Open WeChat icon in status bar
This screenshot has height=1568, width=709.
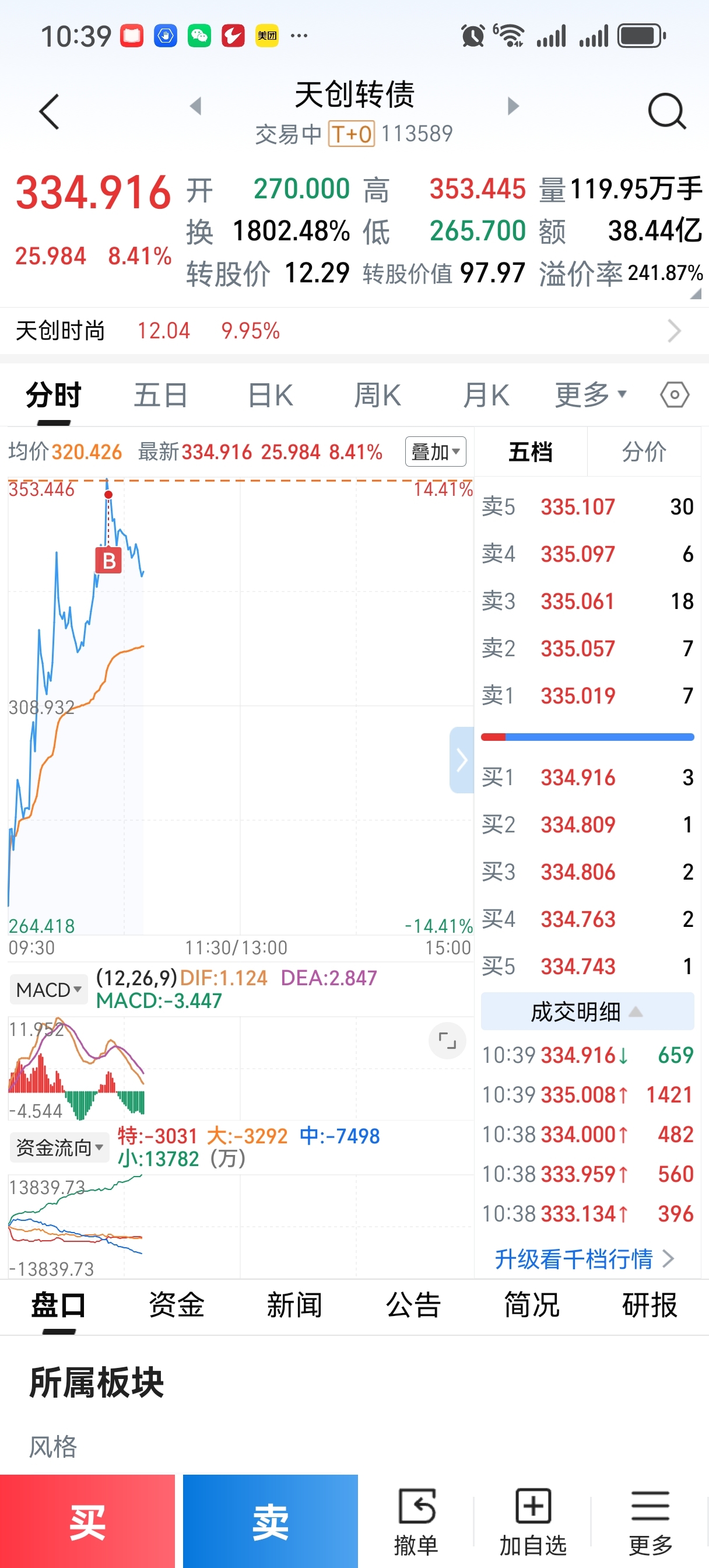[199, 36]
